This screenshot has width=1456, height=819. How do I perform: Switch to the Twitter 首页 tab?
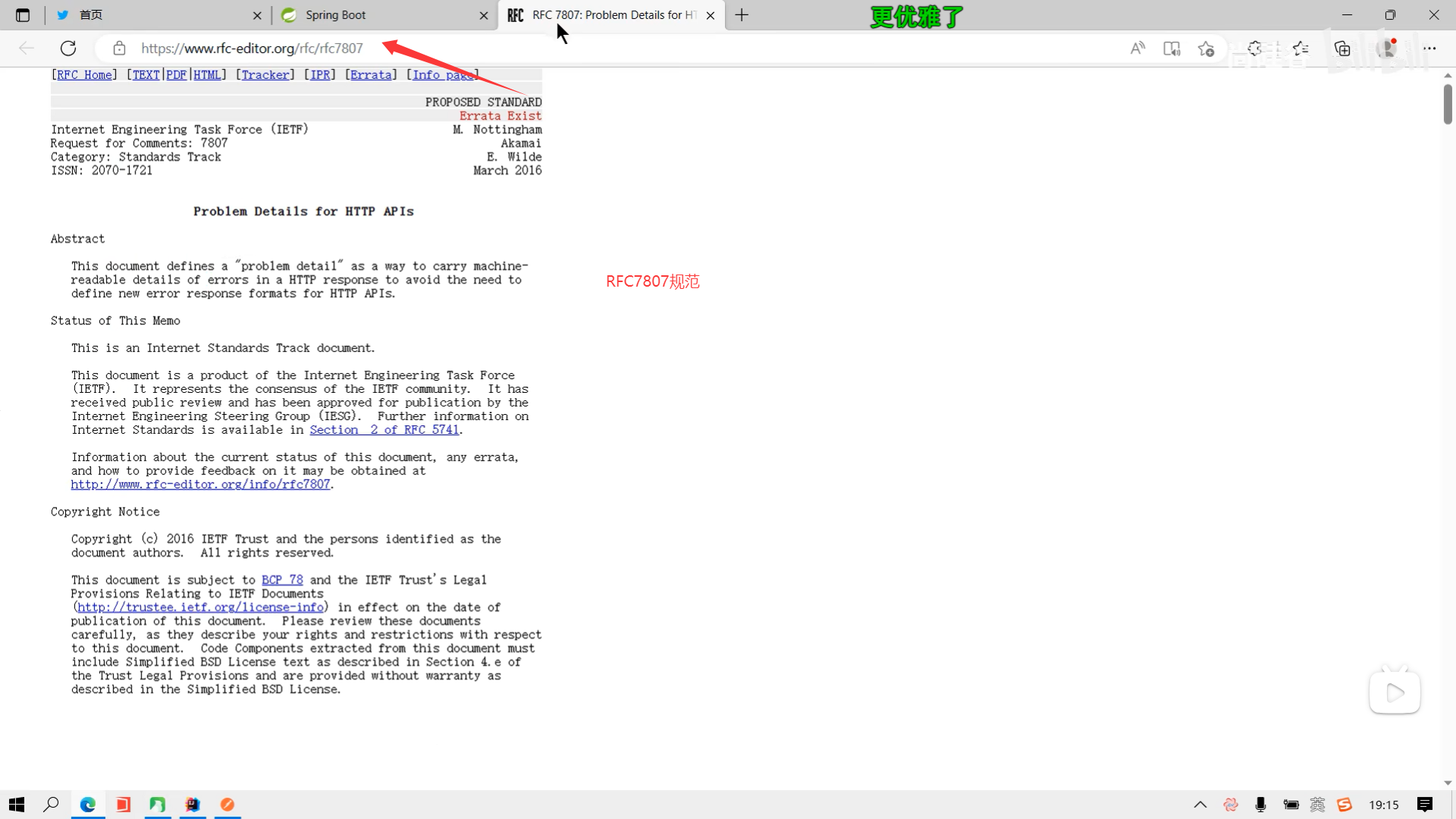coord(152,15)
